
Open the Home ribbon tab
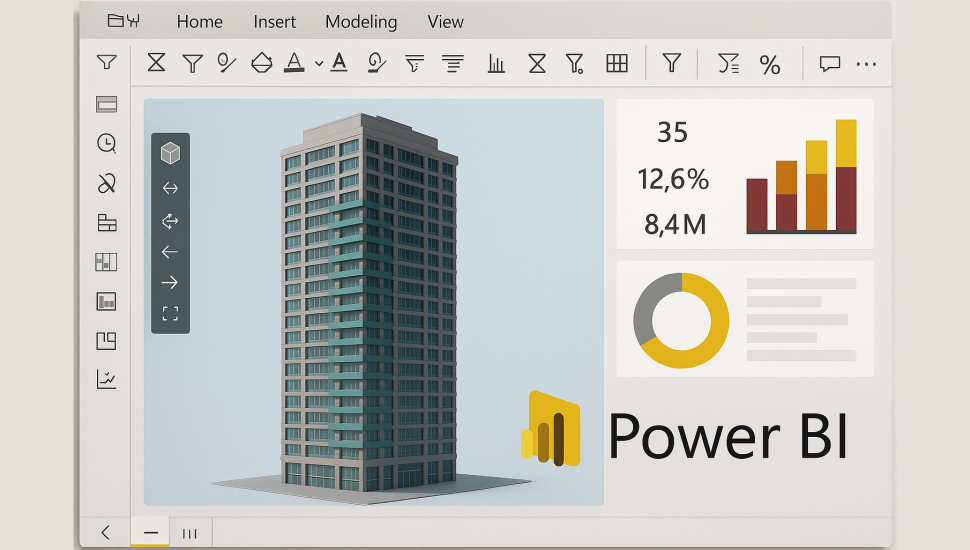pos(199,22)
